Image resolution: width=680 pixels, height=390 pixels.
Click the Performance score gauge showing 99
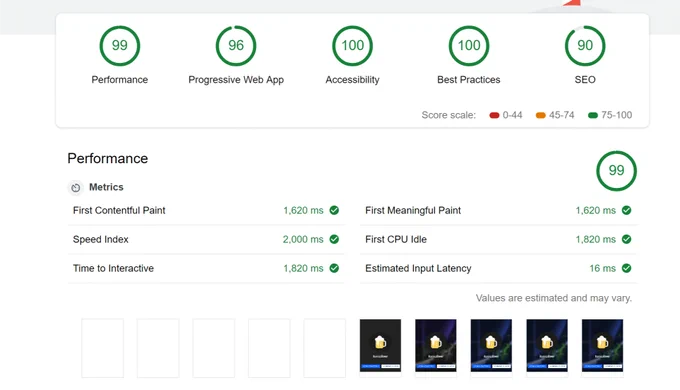coord(120,46)
